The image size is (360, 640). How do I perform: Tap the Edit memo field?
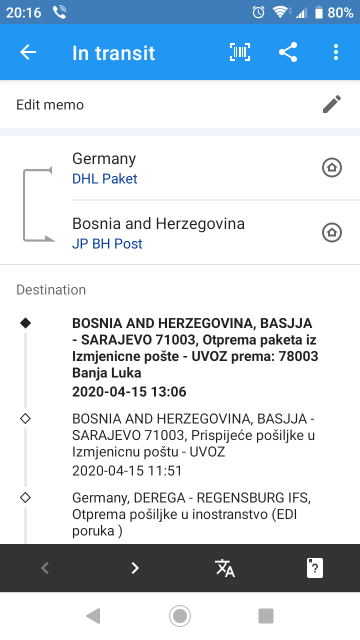coord(180,104)
